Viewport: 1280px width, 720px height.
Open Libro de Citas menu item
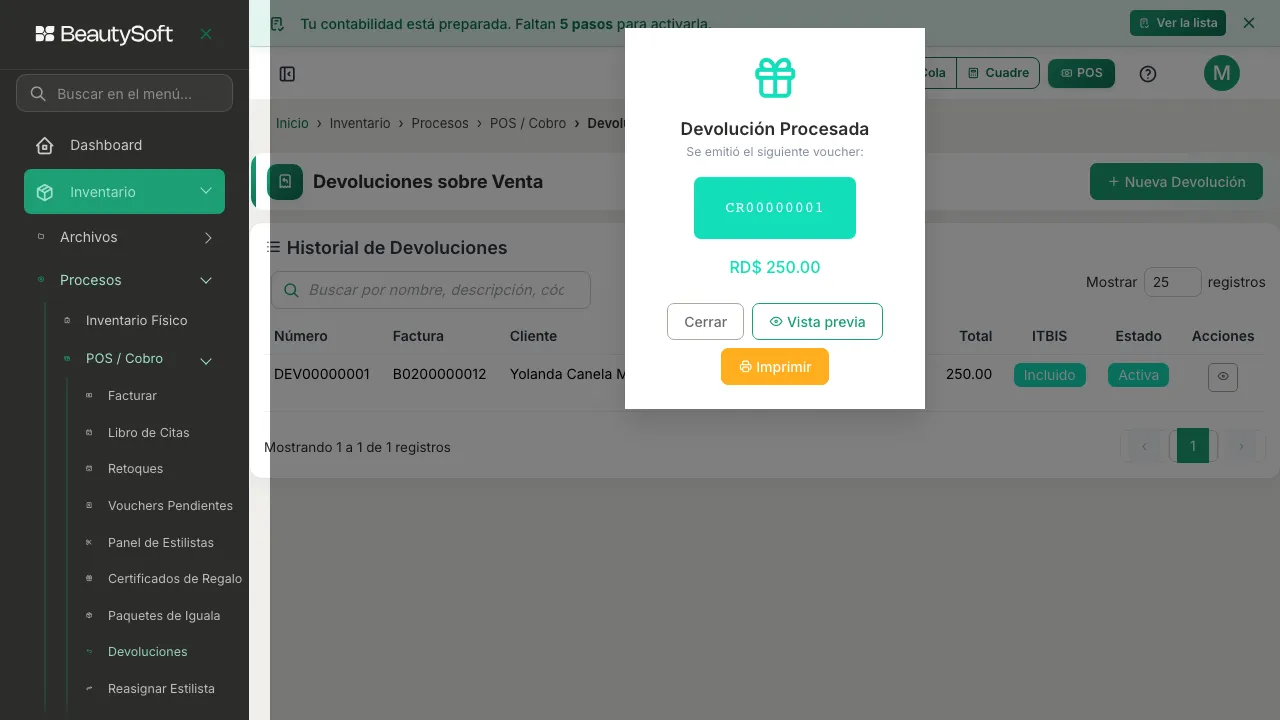pyautogui.click(x=148, y=433)
